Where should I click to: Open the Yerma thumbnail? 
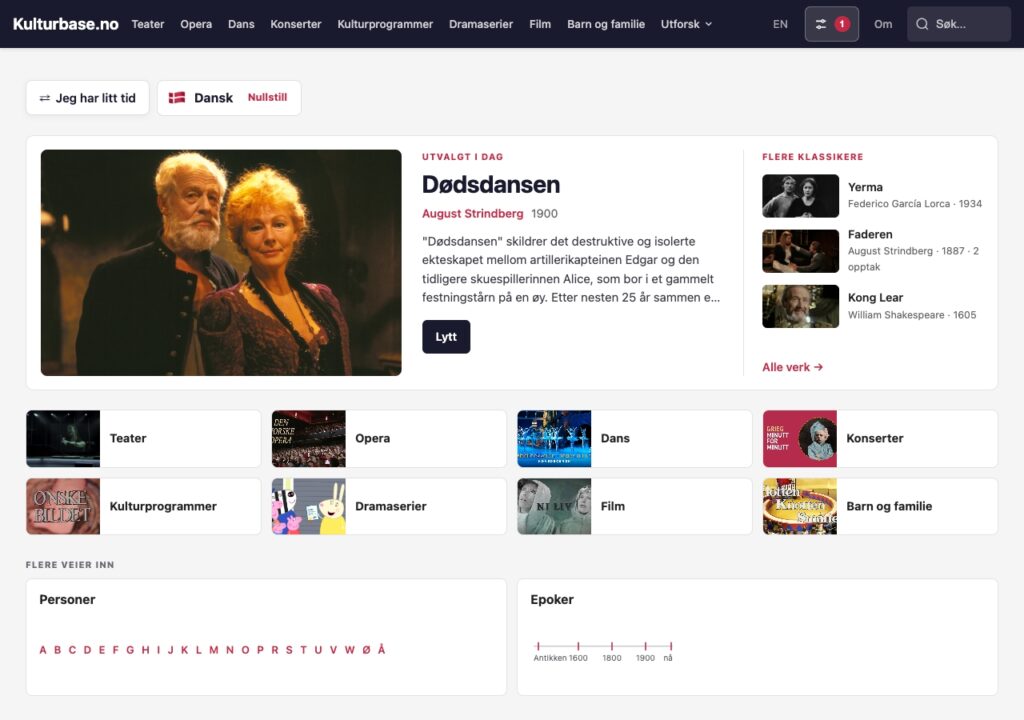(x=801, y=196)
